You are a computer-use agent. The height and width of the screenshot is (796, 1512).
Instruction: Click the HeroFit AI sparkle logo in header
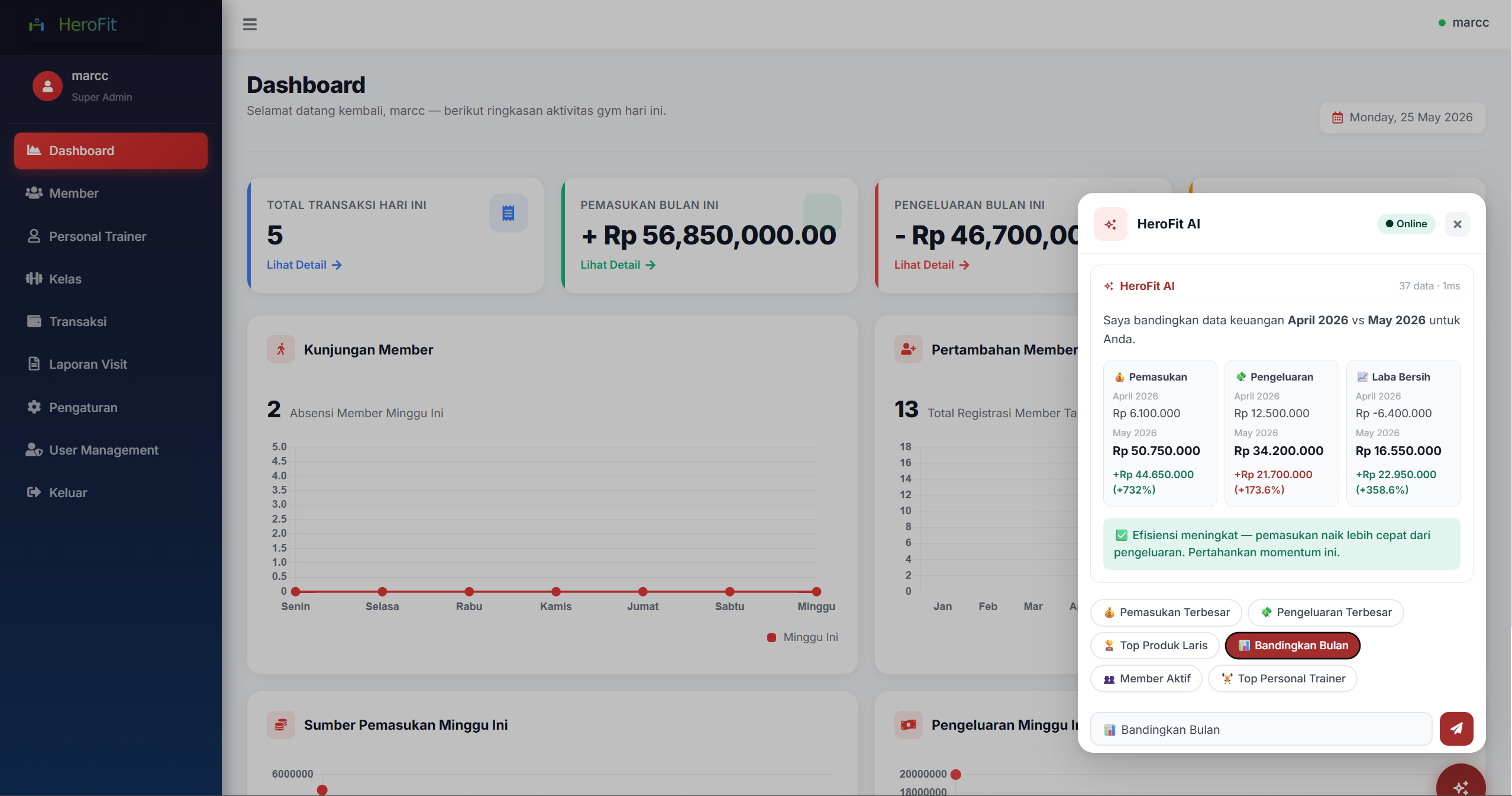point(1110,224)
